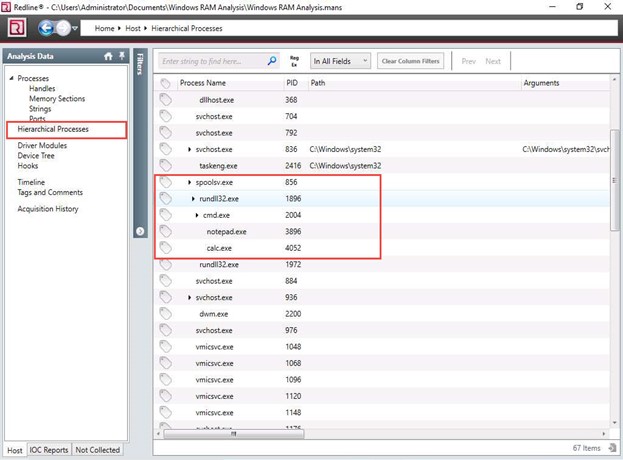The height and width of the screenshot is (460, 623).
Task: Collapse the Processes tree node
Action: (11, 78)
